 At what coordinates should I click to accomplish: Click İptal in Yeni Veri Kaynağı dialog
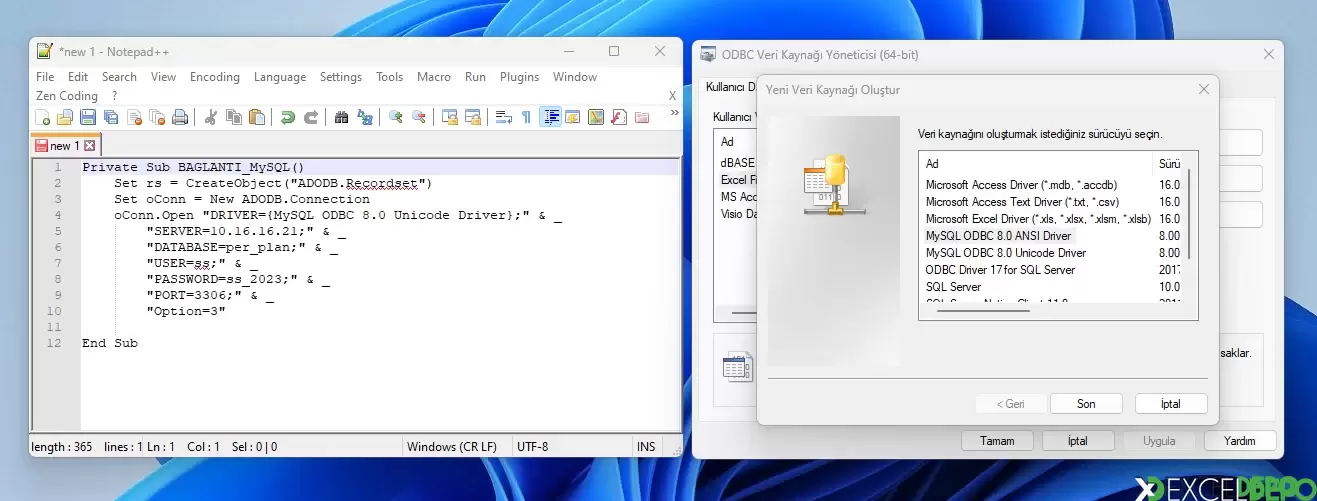1171,404
